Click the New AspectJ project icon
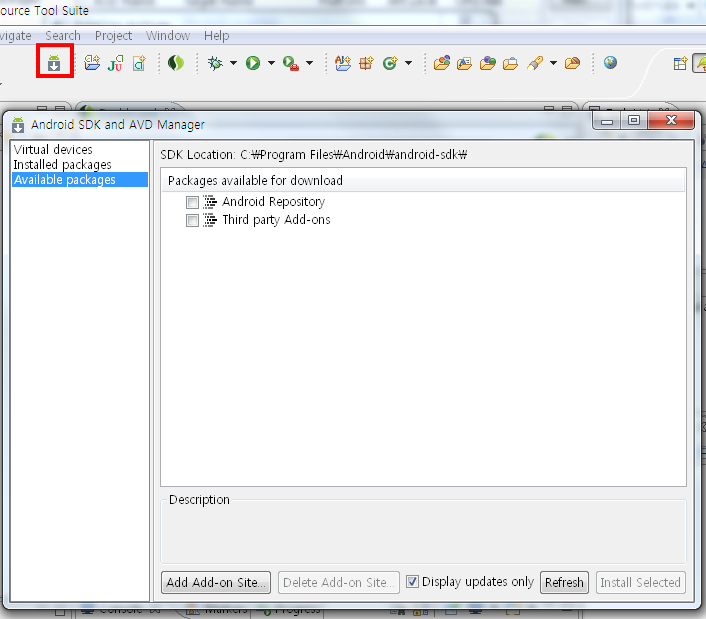This screenshot has height=619, width=706. tap(343, 63)
